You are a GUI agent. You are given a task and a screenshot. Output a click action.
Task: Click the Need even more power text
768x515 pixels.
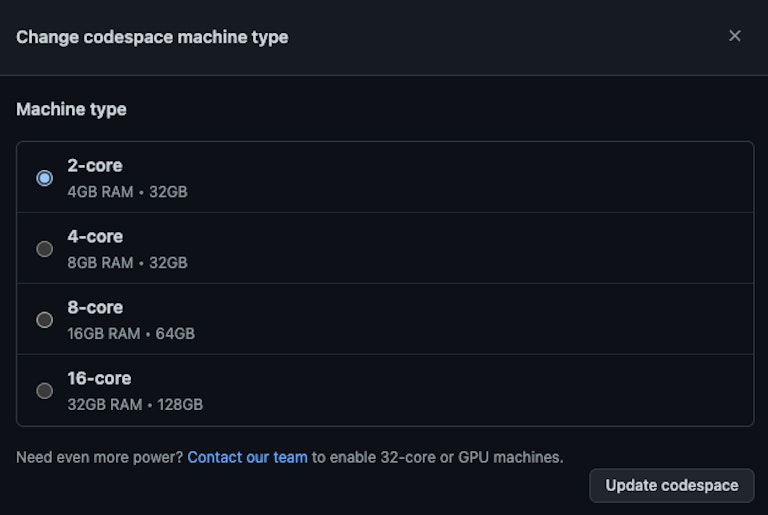click(99, 457)
